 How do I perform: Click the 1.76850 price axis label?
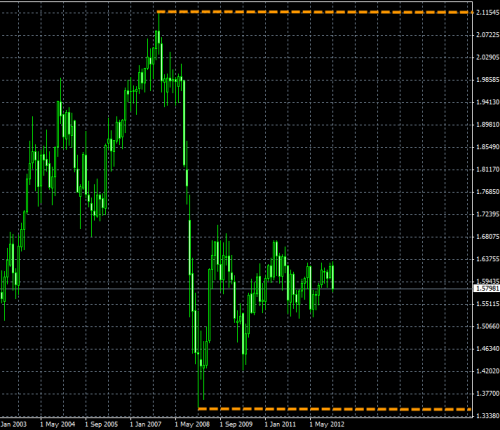coord(488,192)
